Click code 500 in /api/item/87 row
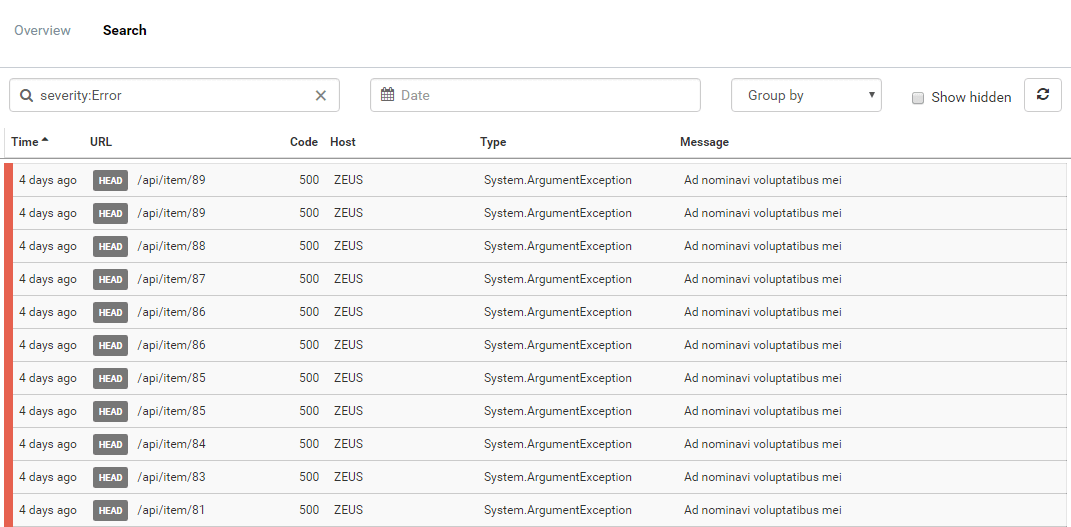 (309, 279)
